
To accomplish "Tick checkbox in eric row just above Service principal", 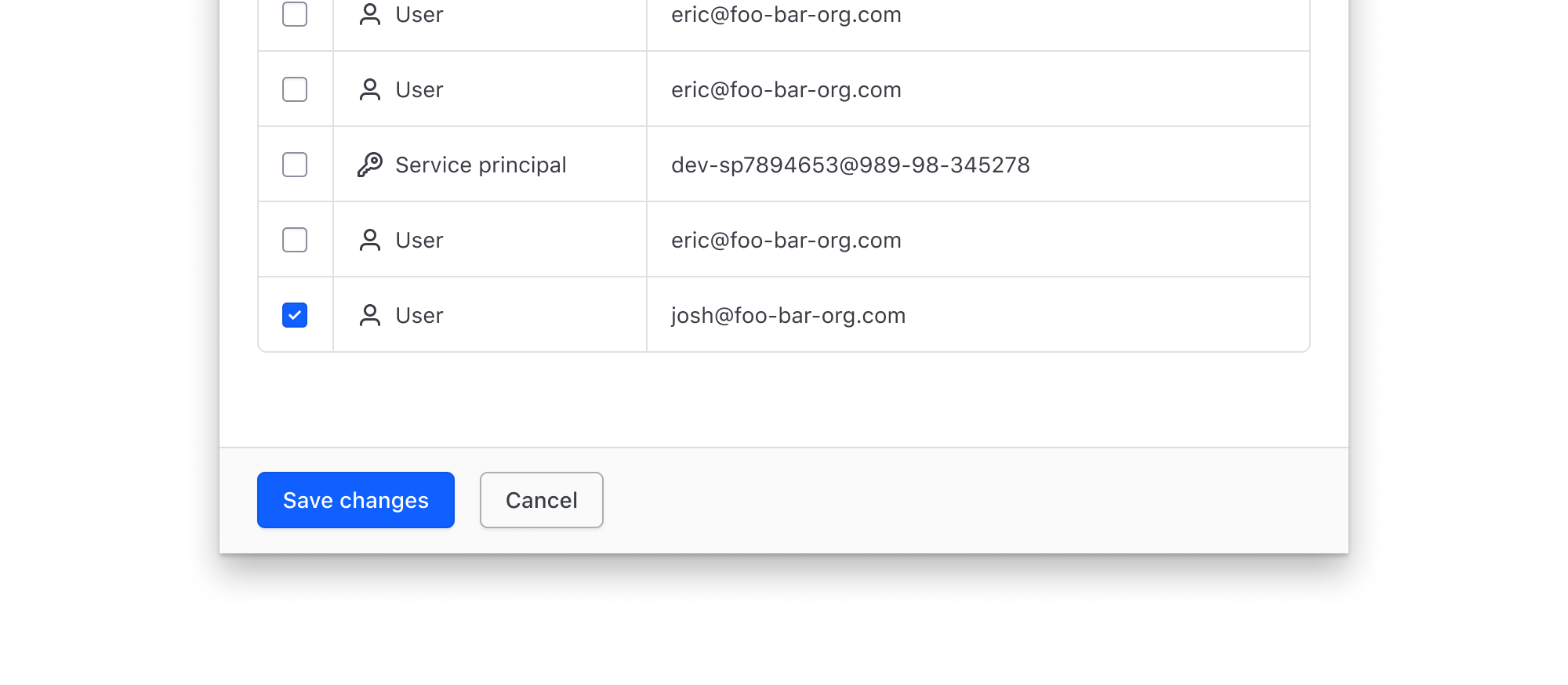I will [x=295, y=89].
